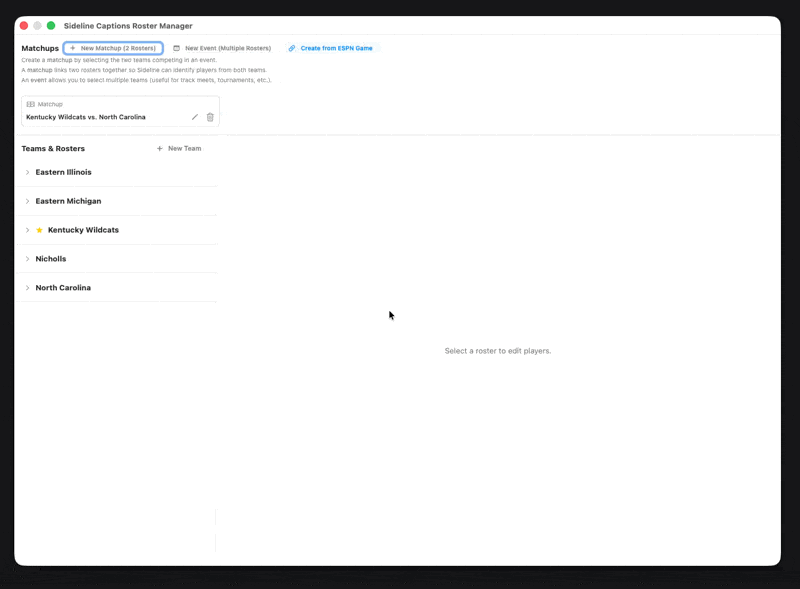Click the calendar icon beside New Event

point(177,48)
